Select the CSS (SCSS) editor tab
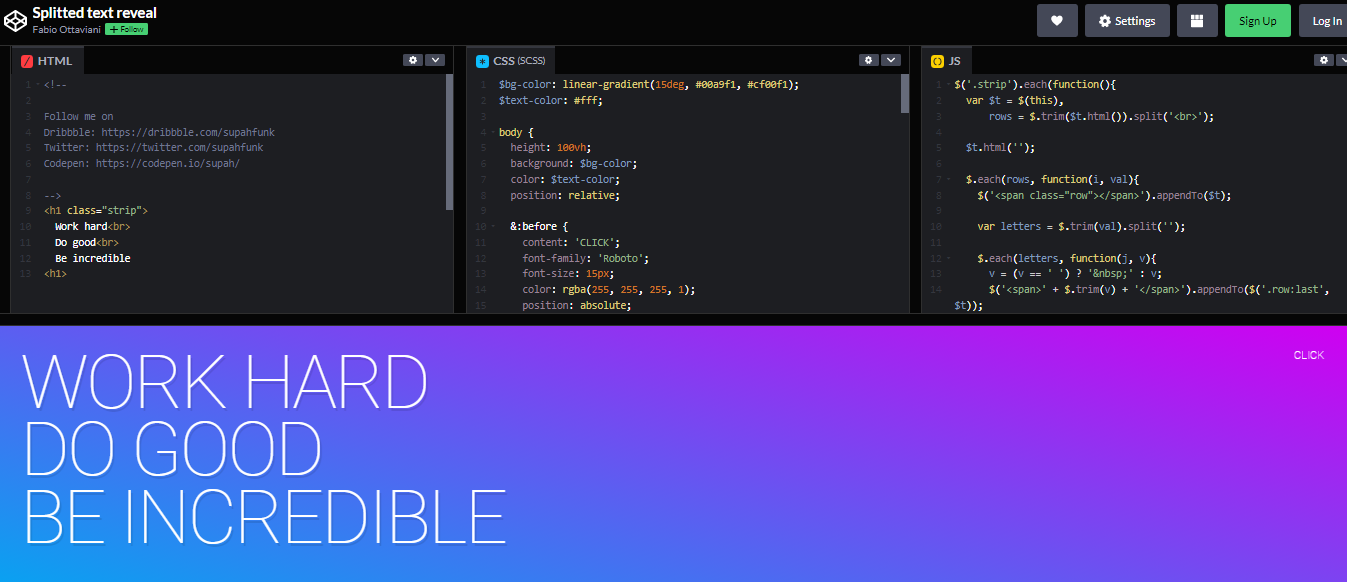Screen dimensions: 1347x582 [x=511, y=60]
